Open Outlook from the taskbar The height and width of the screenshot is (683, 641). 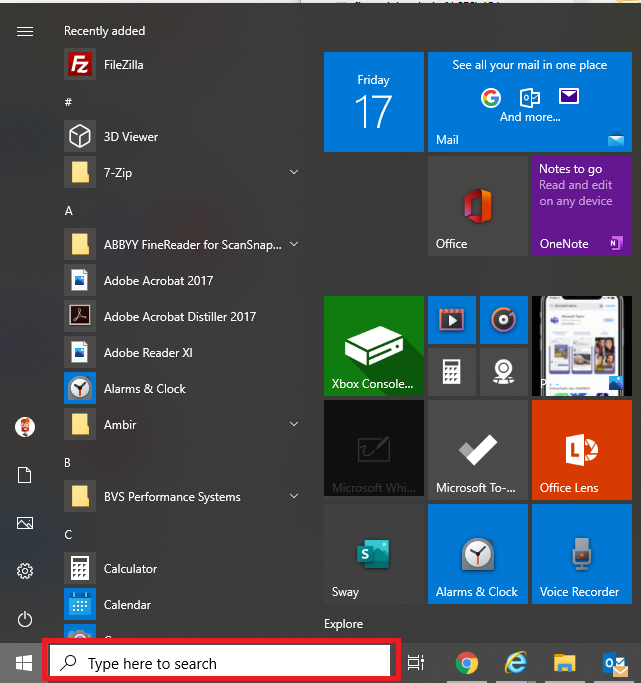(x=616, y=665)
